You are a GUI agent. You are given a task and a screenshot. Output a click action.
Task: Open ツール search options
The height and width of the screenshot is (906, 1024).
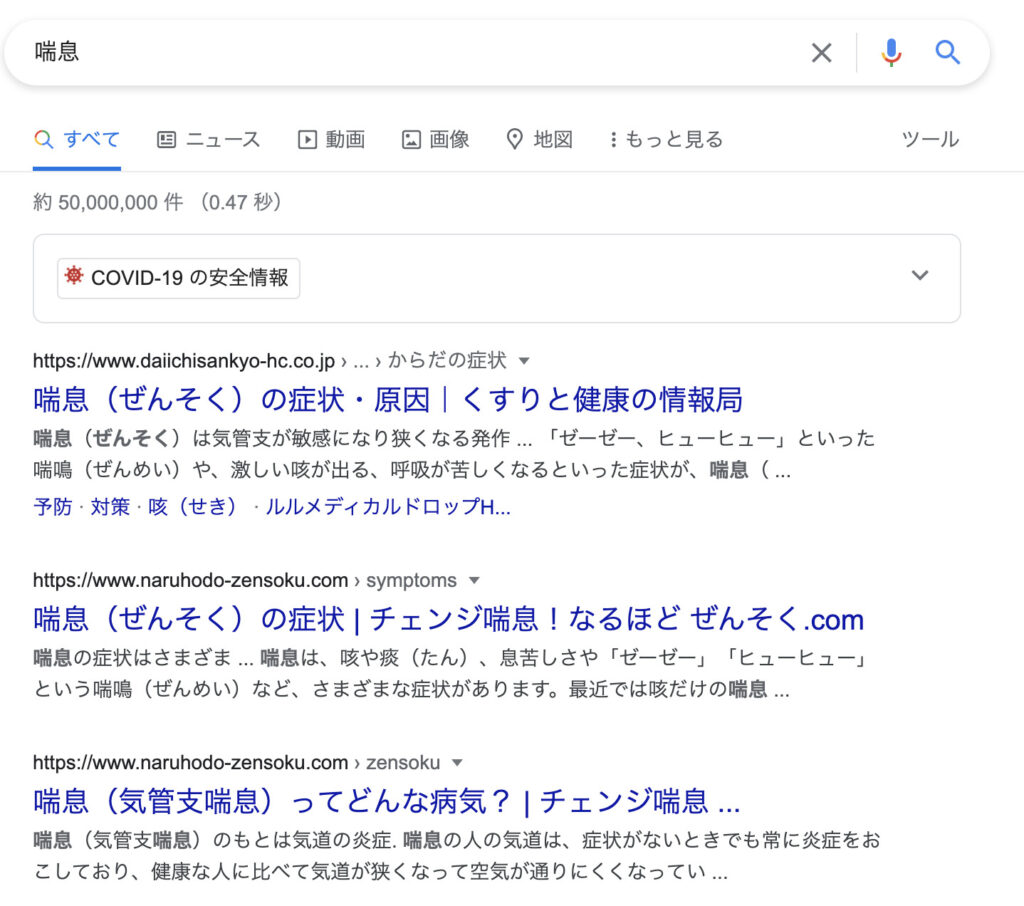[930, 139]
